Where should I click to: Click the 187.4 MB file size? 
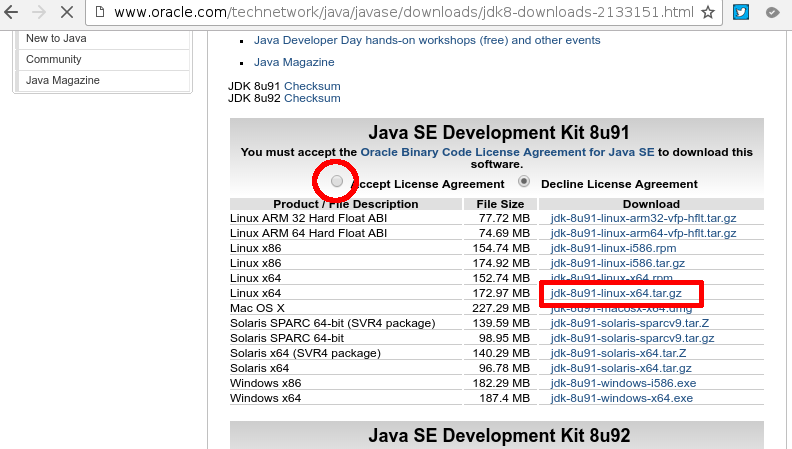click(505, 398)
